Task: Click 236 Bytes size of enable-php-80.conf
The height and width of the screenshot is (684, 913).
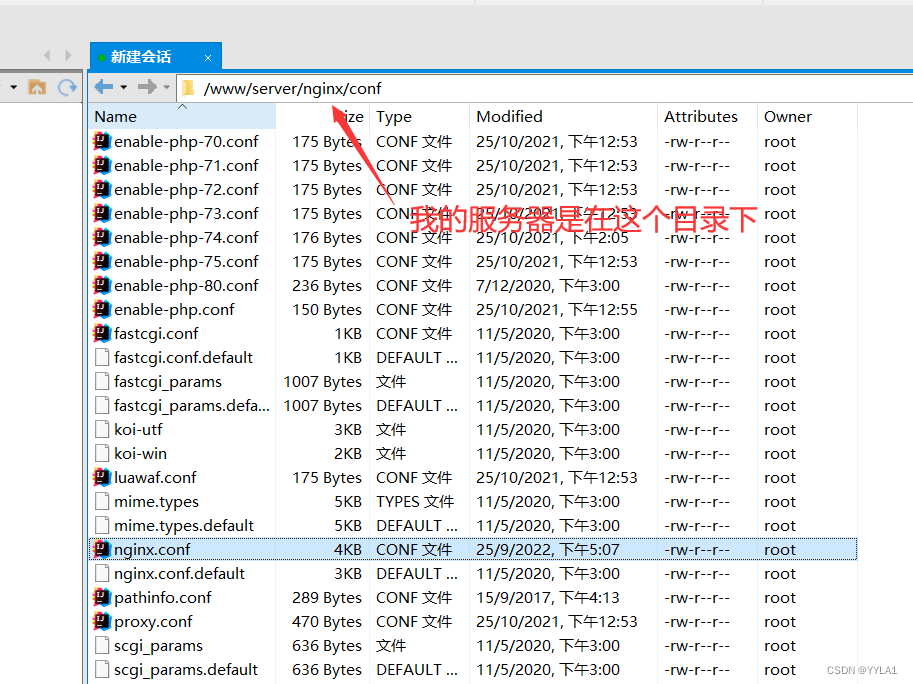Action: click(327, 286)
